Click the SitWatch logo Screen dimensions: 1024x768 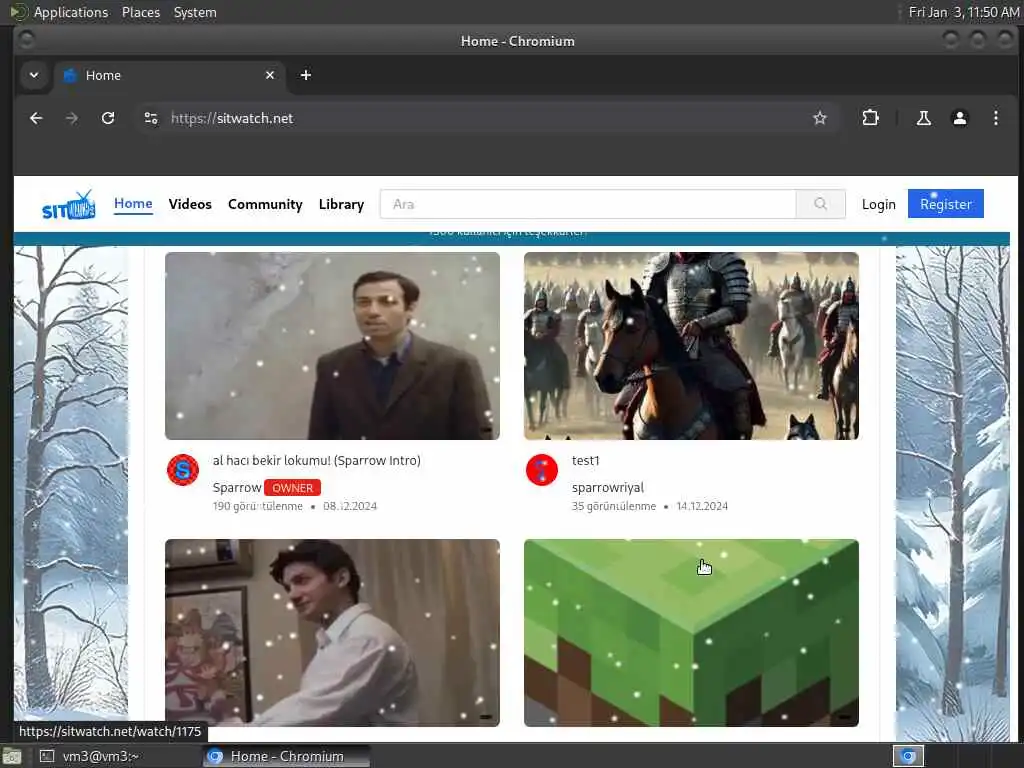pyautogui.click(x=69, y=205)
